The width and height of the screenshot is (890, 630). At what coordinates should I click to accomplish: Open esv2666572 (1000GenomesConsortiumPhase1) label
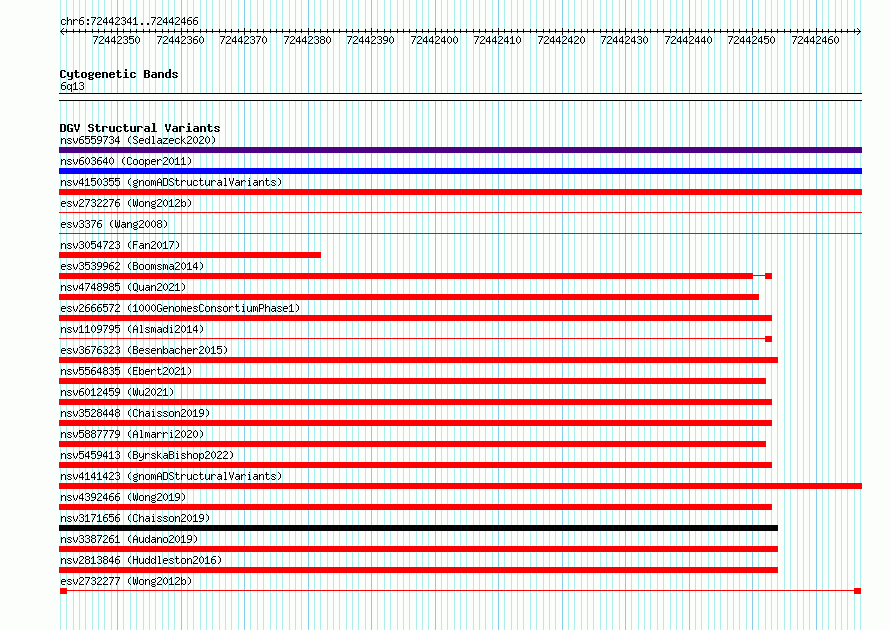click(180, 308)
